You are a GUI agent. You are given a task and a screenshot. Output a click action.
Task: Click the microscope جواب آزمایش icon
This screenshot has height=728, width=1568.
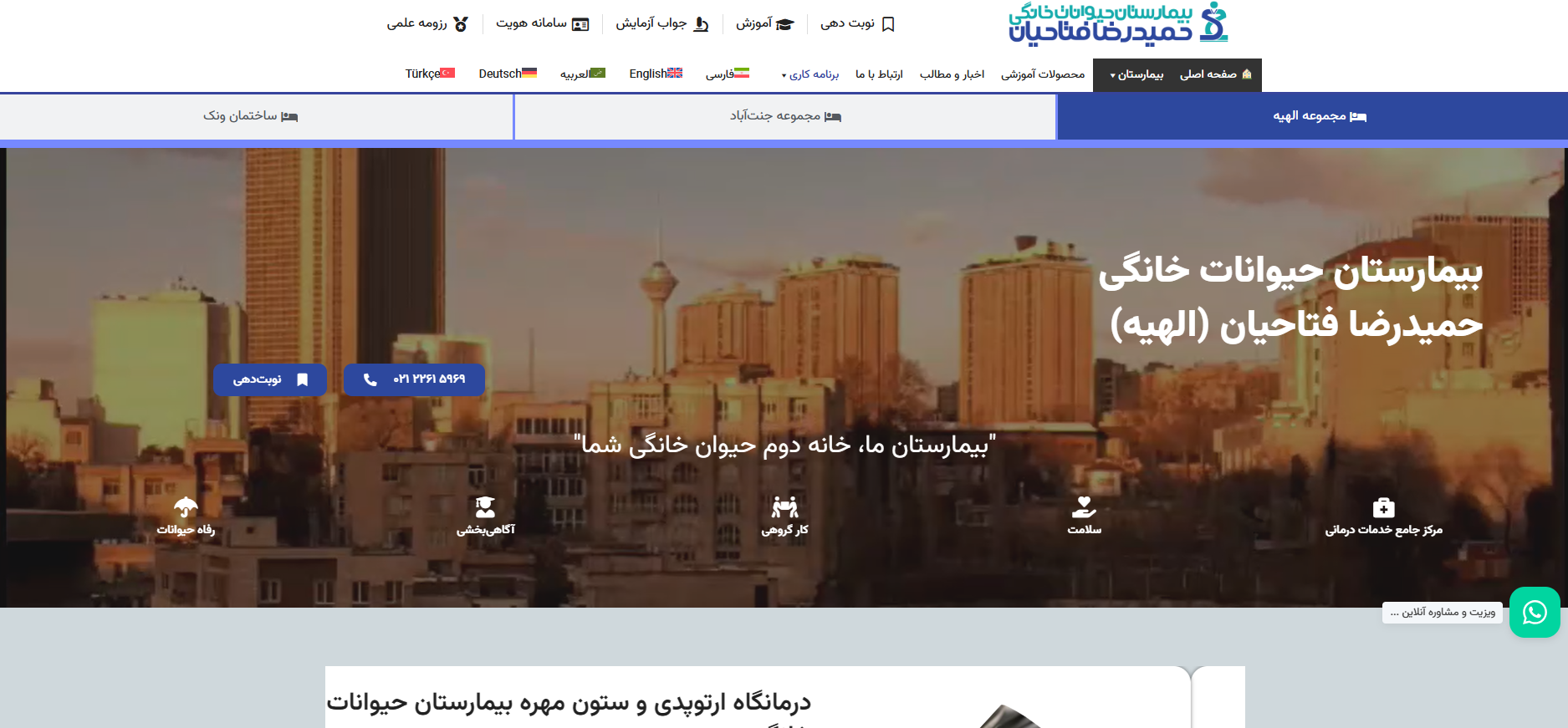701,24
